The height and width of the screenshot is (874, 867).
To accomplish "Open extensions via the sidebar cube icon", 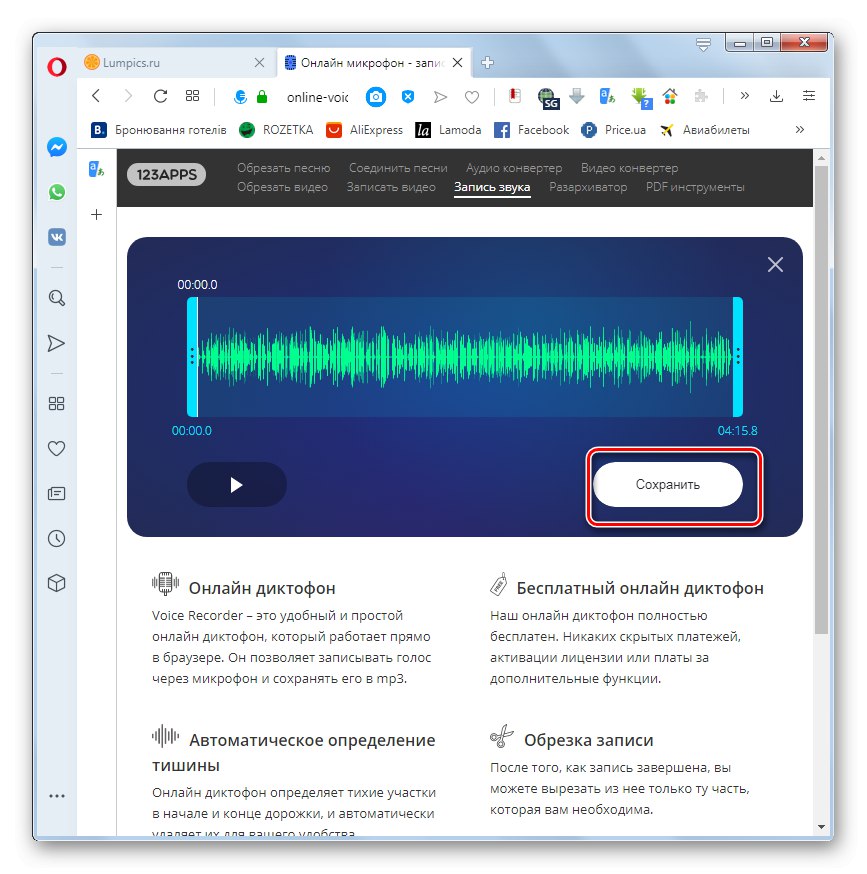I will click(56, 583).
